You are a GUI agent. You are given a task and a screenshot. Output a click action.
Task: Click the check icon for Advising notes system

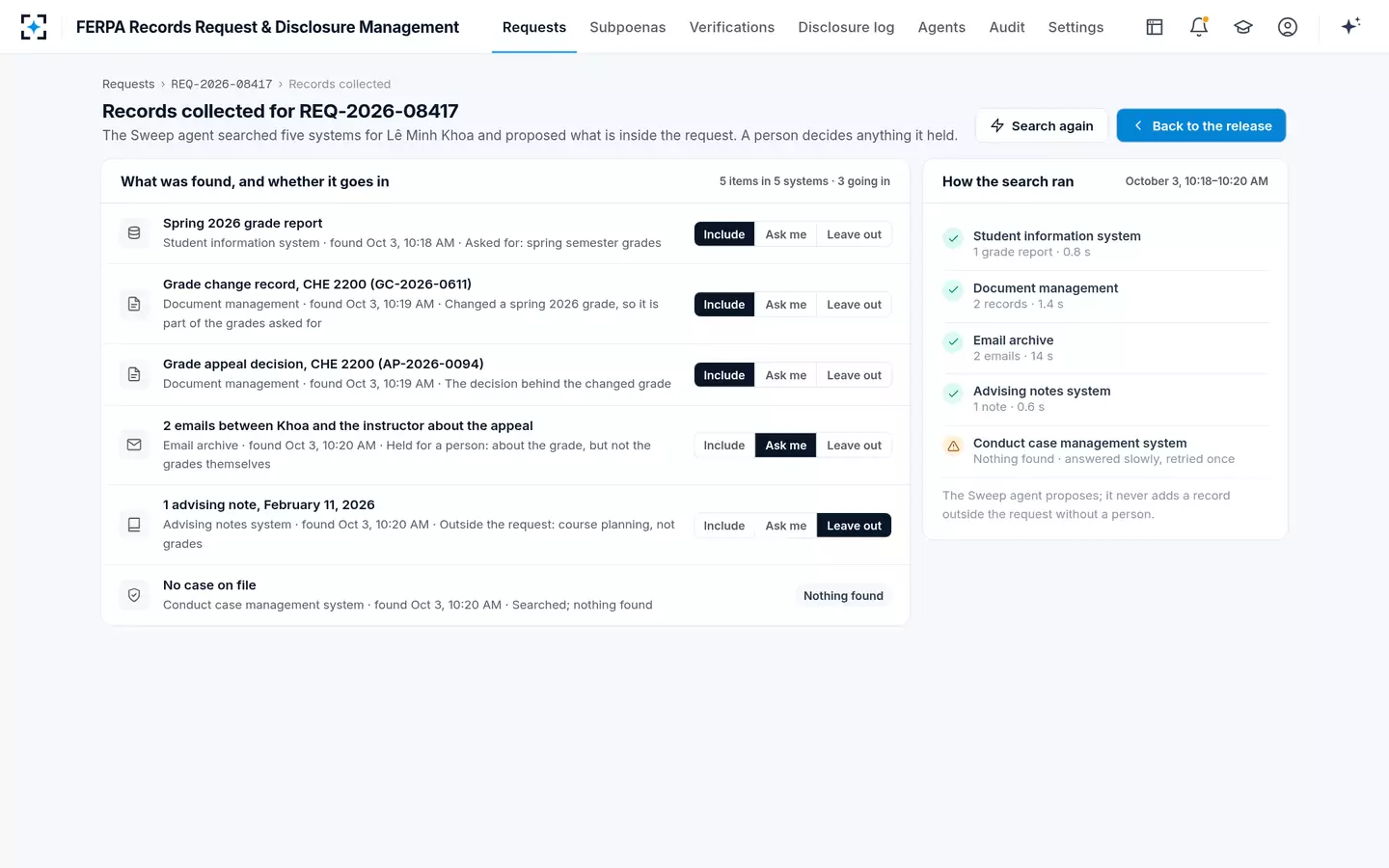point(953,393)
